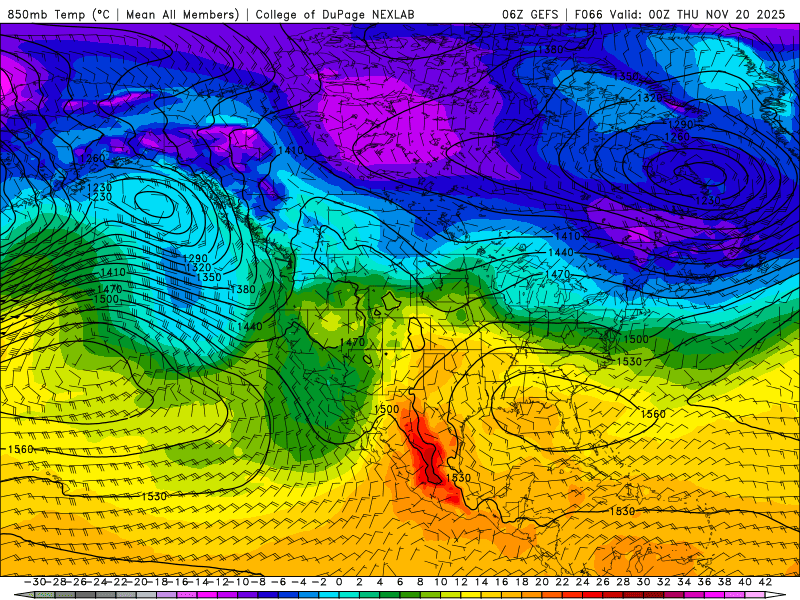Screen dimensions: 800x600
Task: Click the 1380 contour label near top right
Action: [x=551, y=49]
